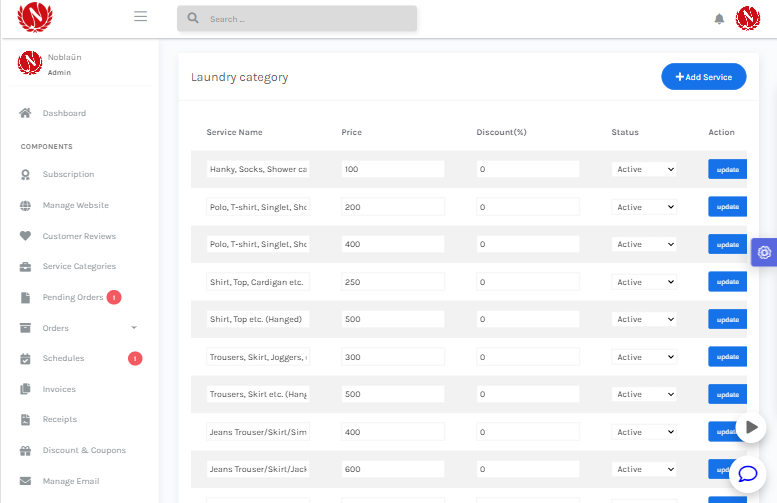Open the settings gear side tab

click(x=764, y=252)
